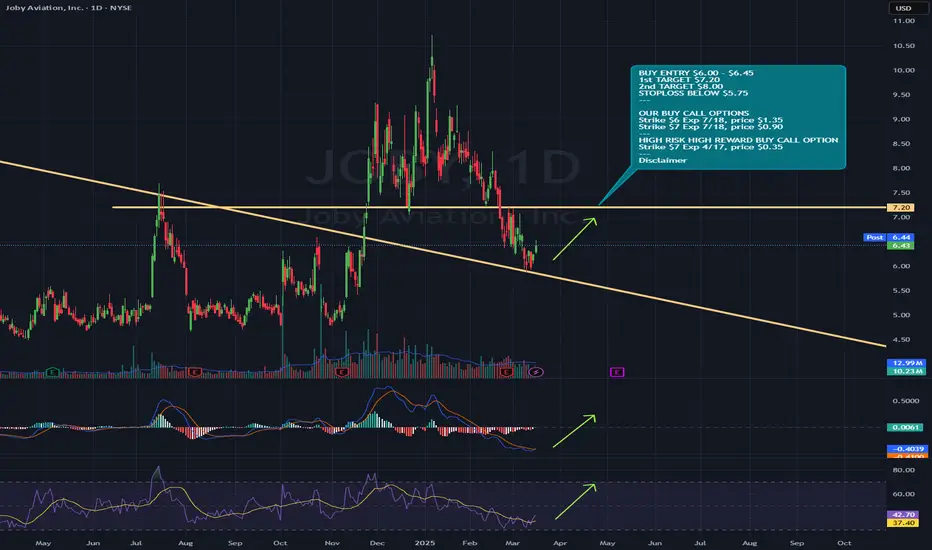Image resolution: width=932 pixels, height=550 pixels.
Task: Click the 12.99M volume label
Action: pyautogui.click(x=907, y=363)
